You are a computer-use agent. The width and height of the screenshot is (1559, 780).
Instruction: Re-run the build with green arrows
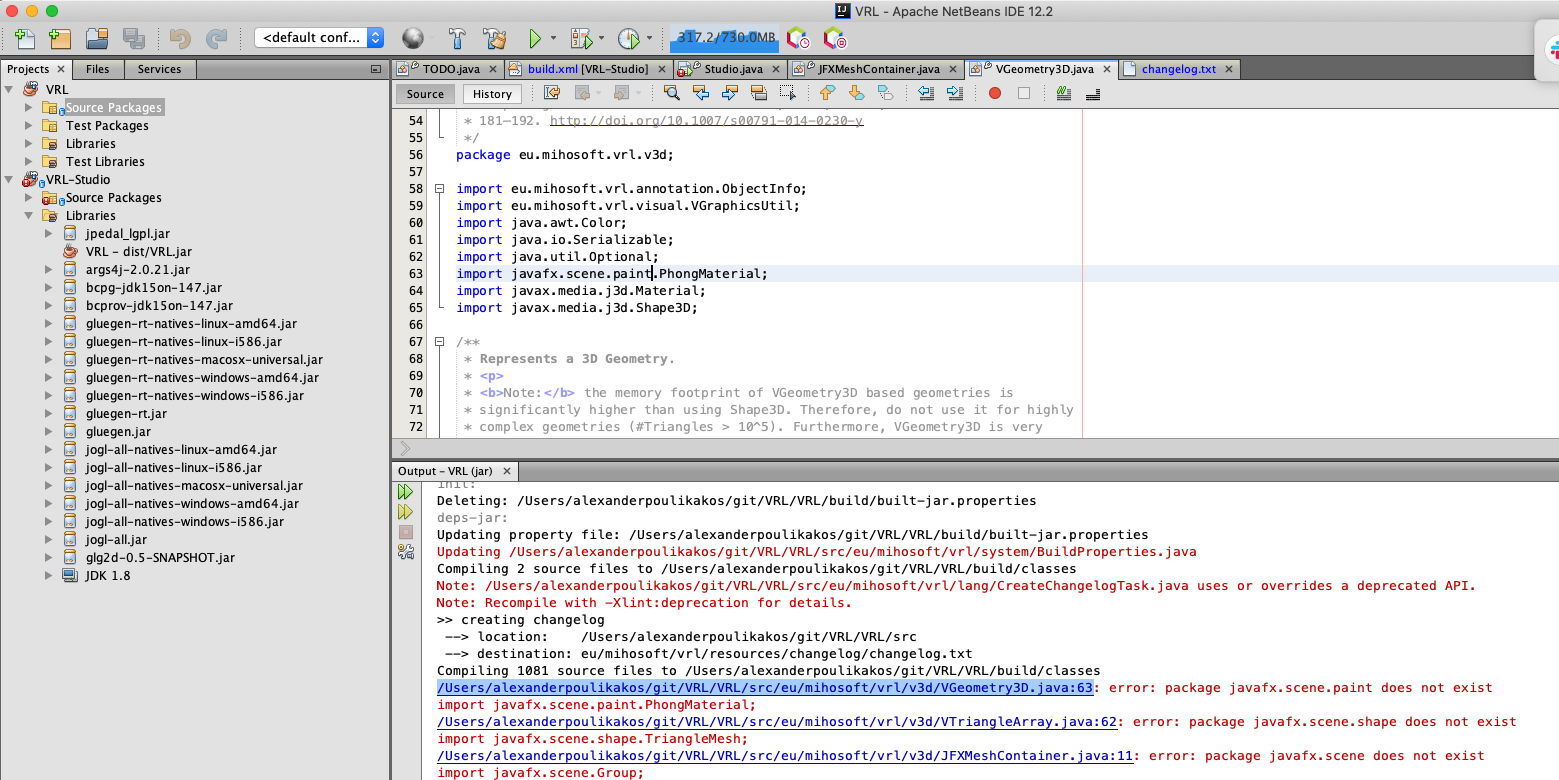[x=405, y=492]
